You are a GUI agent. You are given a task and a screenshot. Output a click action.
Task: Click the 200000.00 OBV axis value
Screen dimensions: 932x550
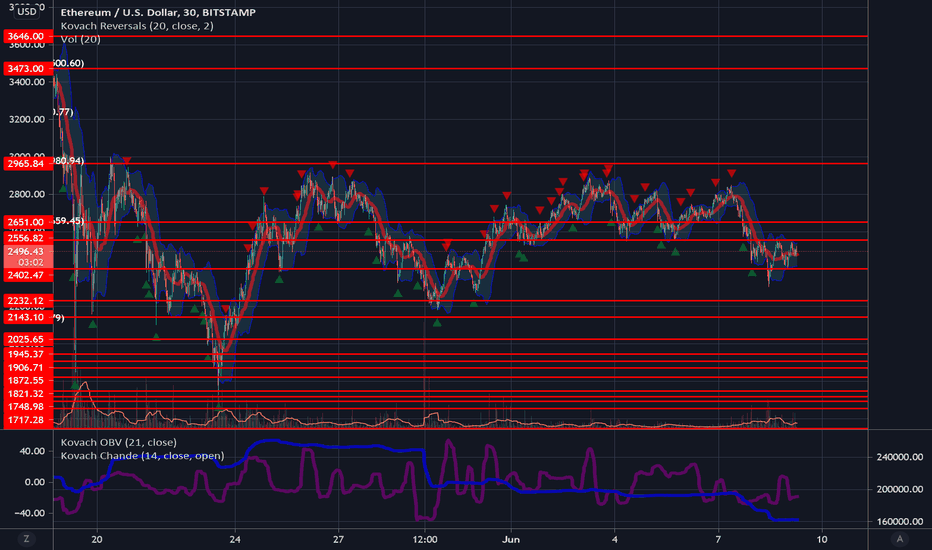(899, 489)
